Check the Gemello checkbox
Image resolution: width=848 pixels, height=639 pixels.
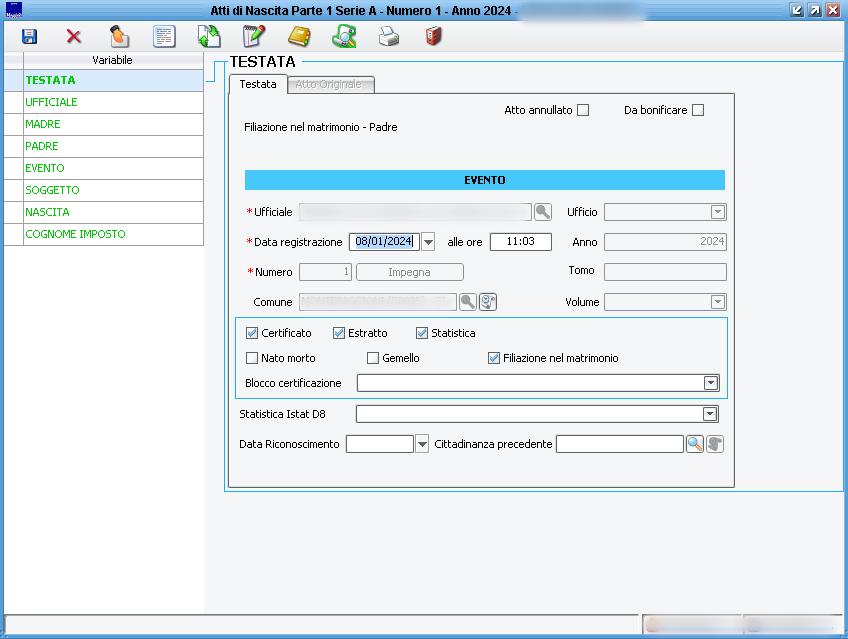click(x=373, y=358)
